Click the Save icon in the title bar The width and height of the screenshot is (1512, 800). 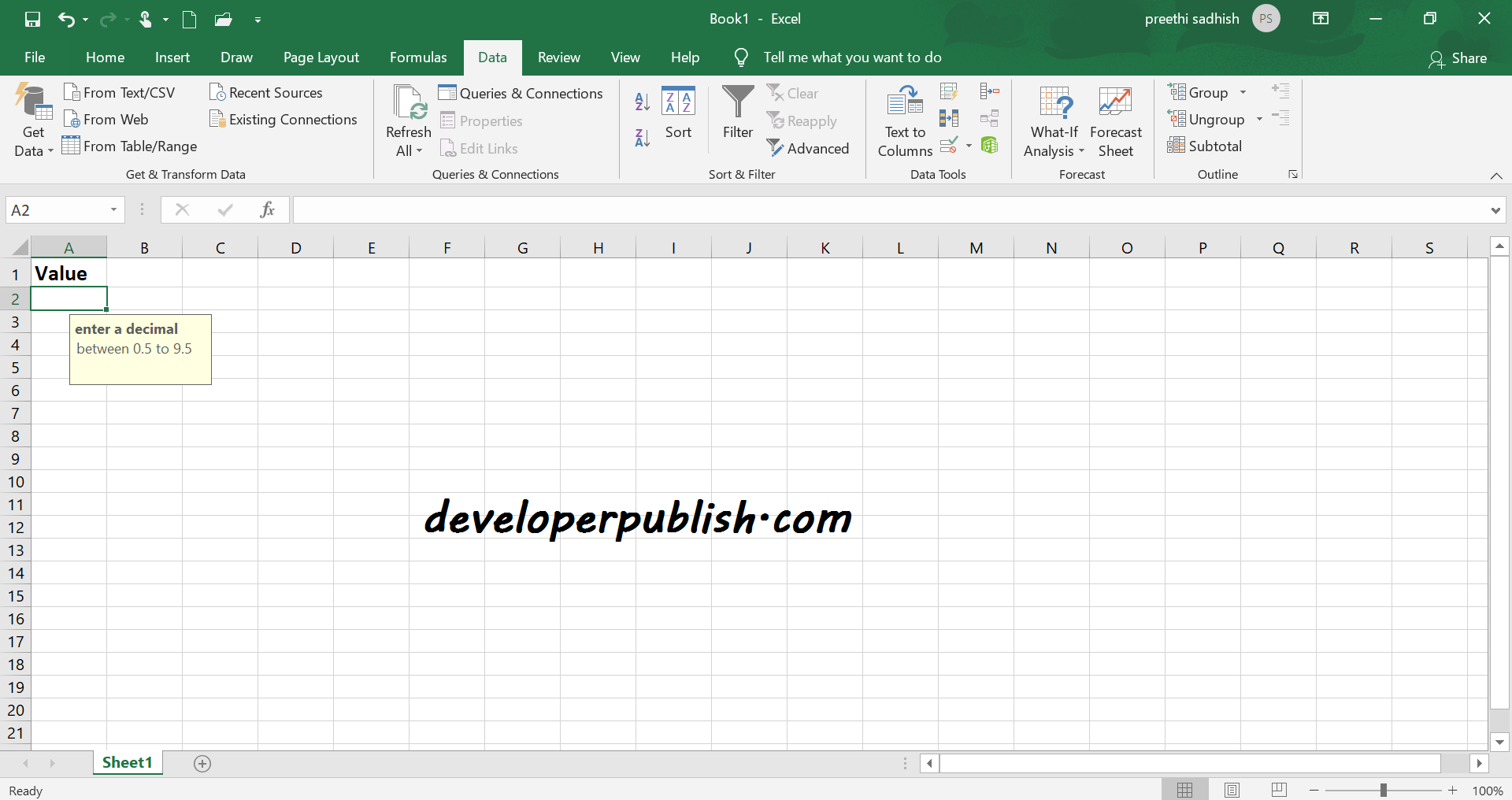[32, 19]
